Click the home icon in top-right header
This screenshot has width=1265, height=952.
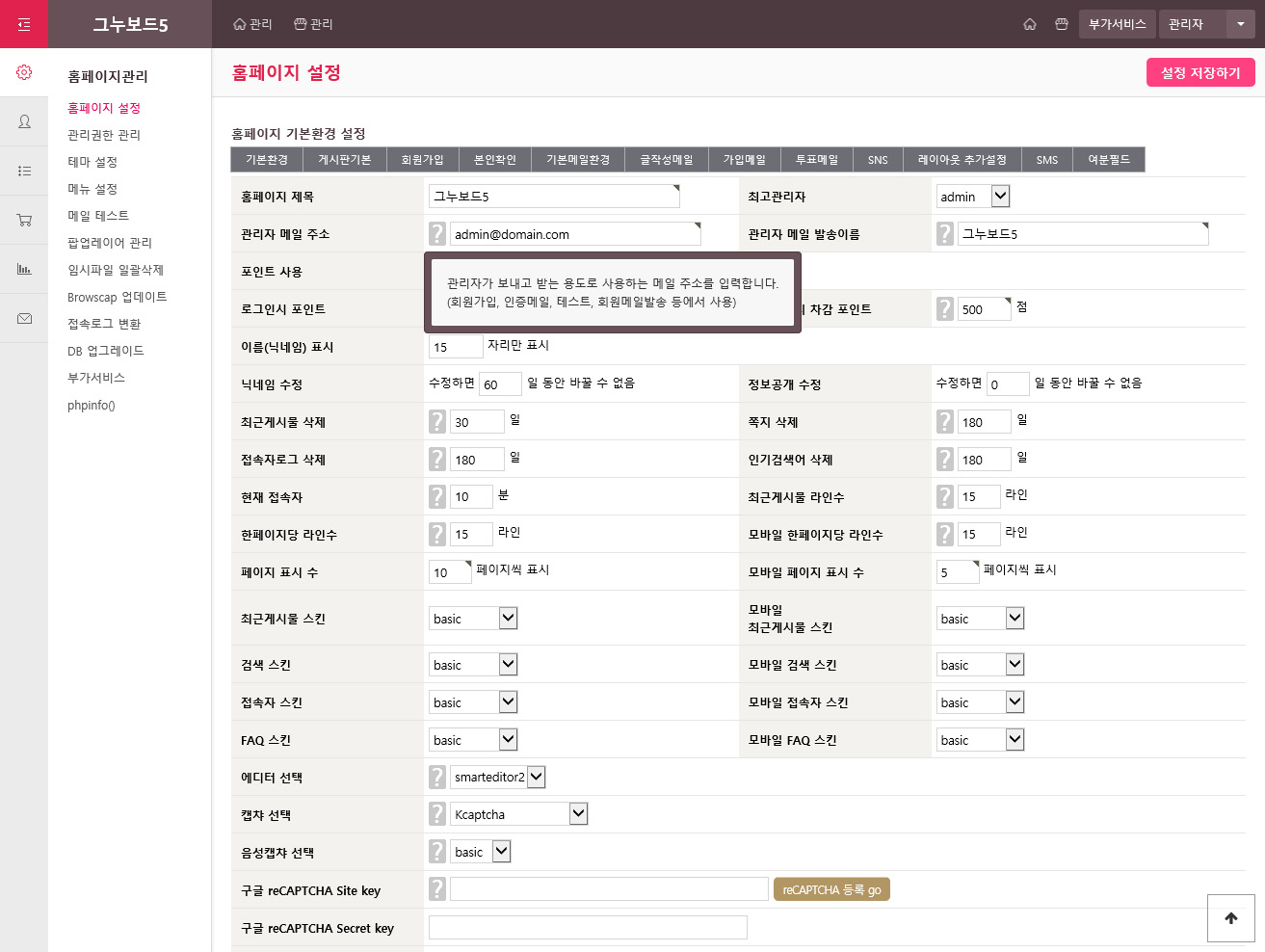point(1030,24)
